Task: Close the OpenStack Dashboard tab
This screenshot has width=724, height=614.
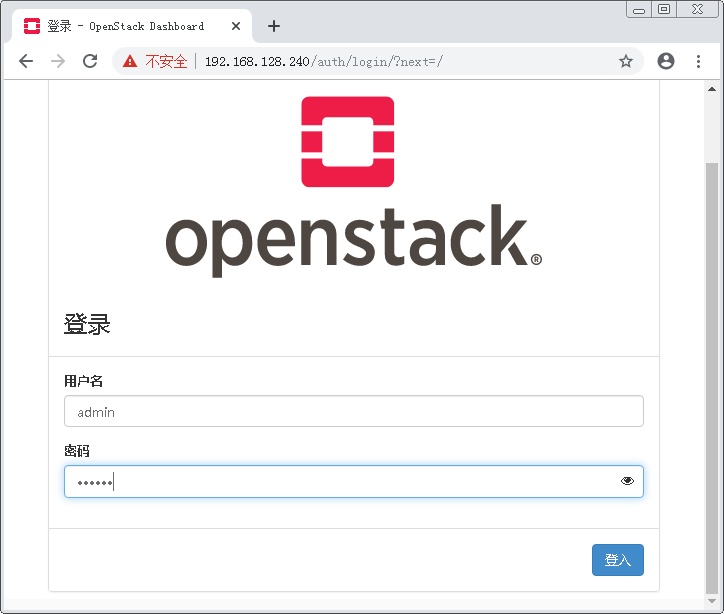Action: pos(236,26)
